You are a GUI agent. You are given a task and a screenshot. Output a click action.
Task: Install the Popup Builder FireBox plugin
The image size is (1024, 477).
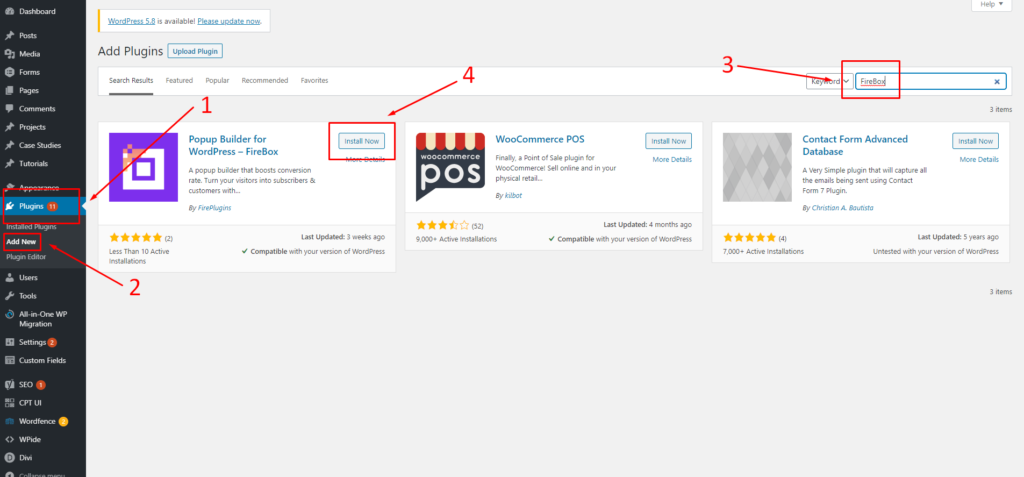[362, 140]
